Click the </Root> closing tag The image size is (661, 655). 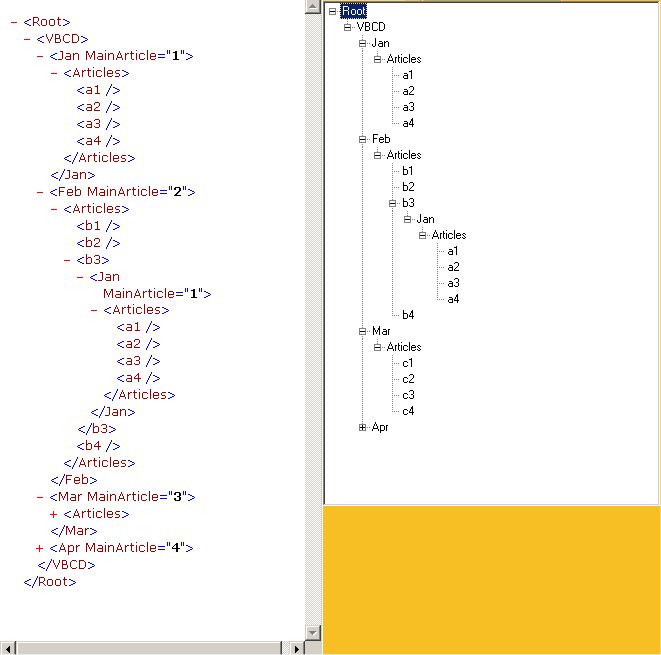click(50, 582)
